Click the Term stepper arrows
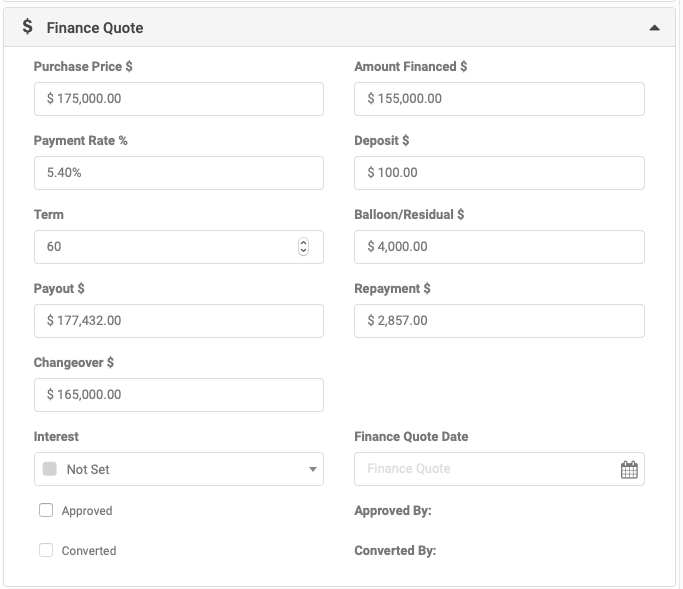 point(303,247)
